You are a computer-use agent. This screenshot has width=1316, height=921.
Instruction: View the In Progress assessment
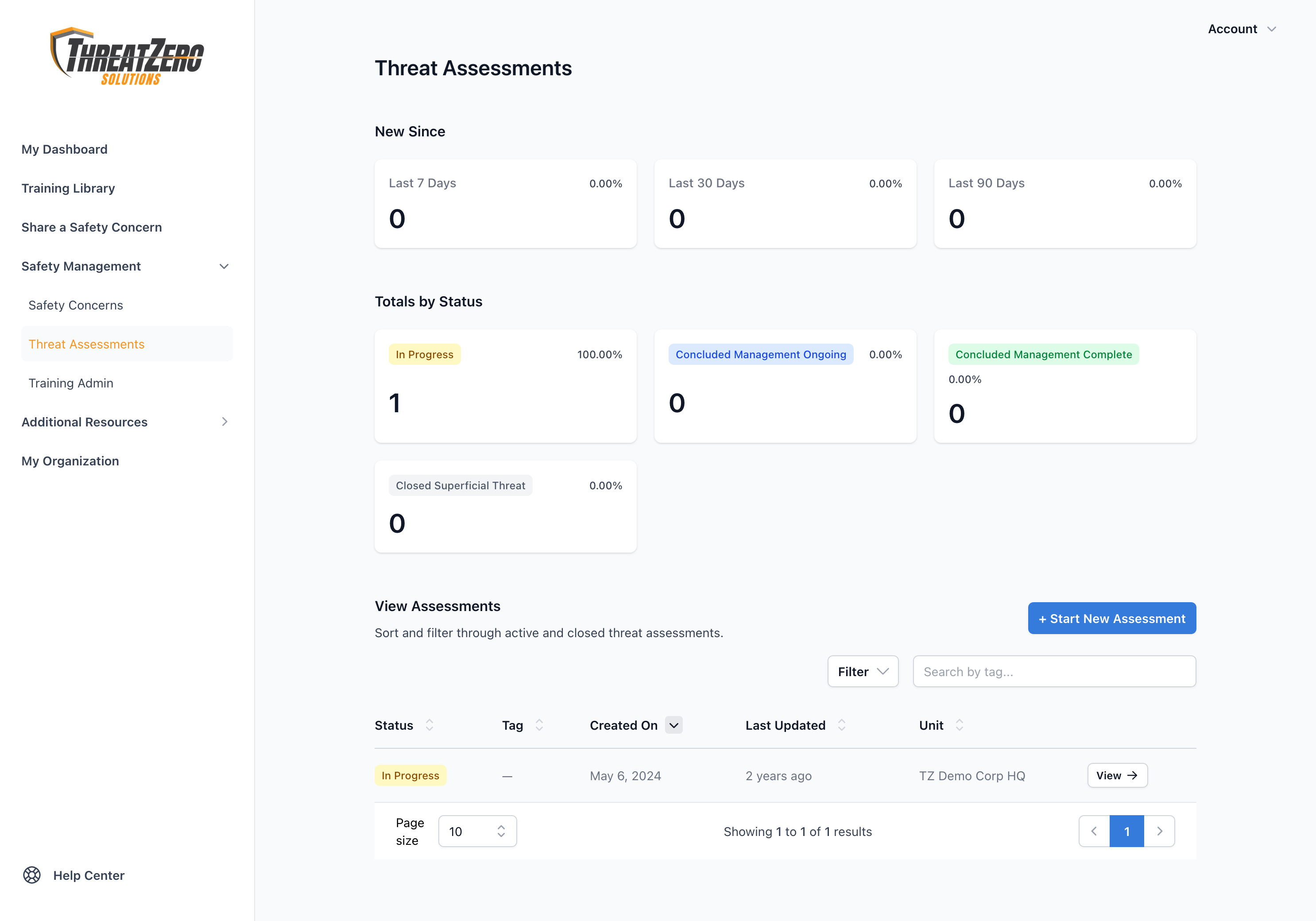point(1117,775)
